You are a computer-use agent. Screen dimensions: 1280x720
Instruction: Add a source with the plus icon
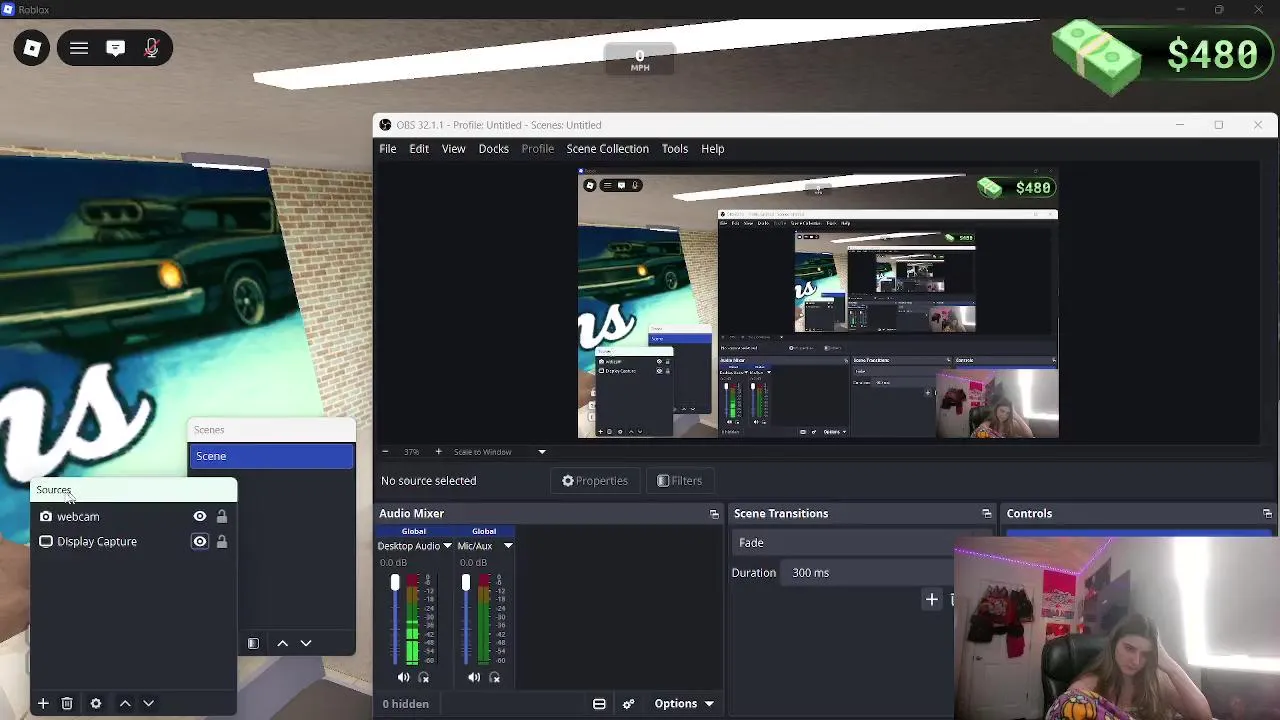43,704
